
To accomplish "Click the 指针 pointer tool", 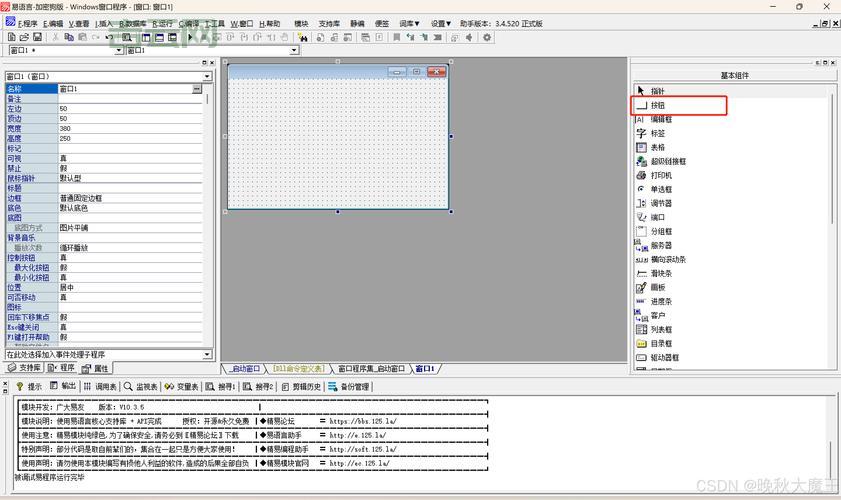I will (658, 91).
